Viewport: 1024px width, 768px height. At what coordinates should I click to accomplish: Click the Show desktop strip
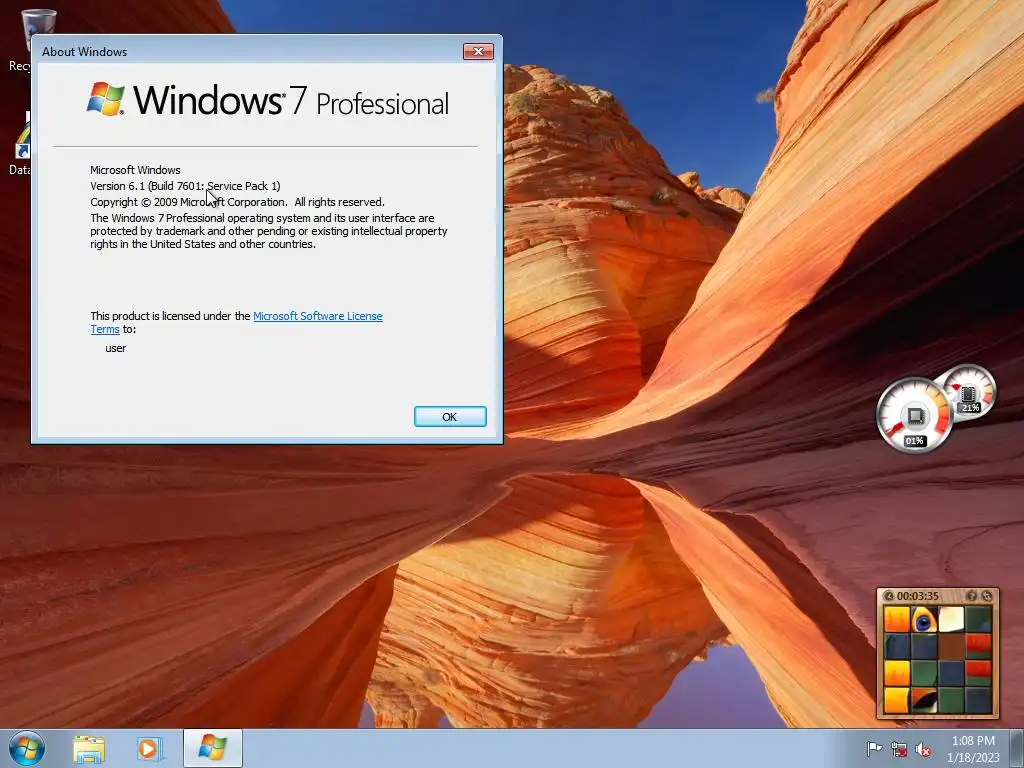tap(1017, 748)
